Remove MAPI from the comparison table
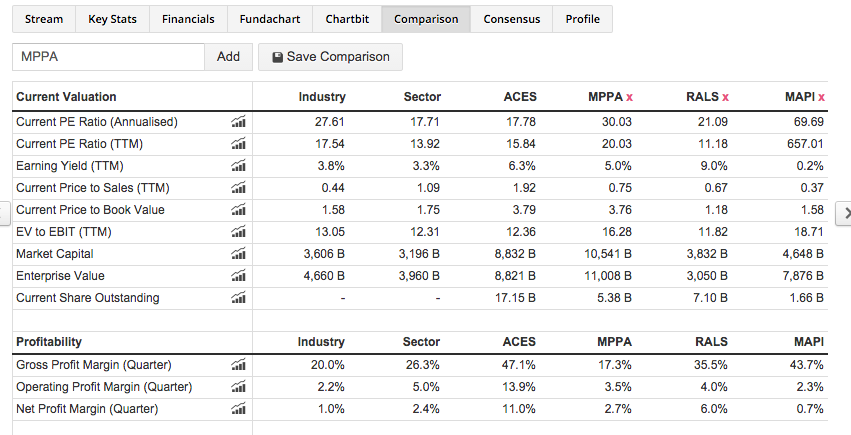 pos(821,97)
